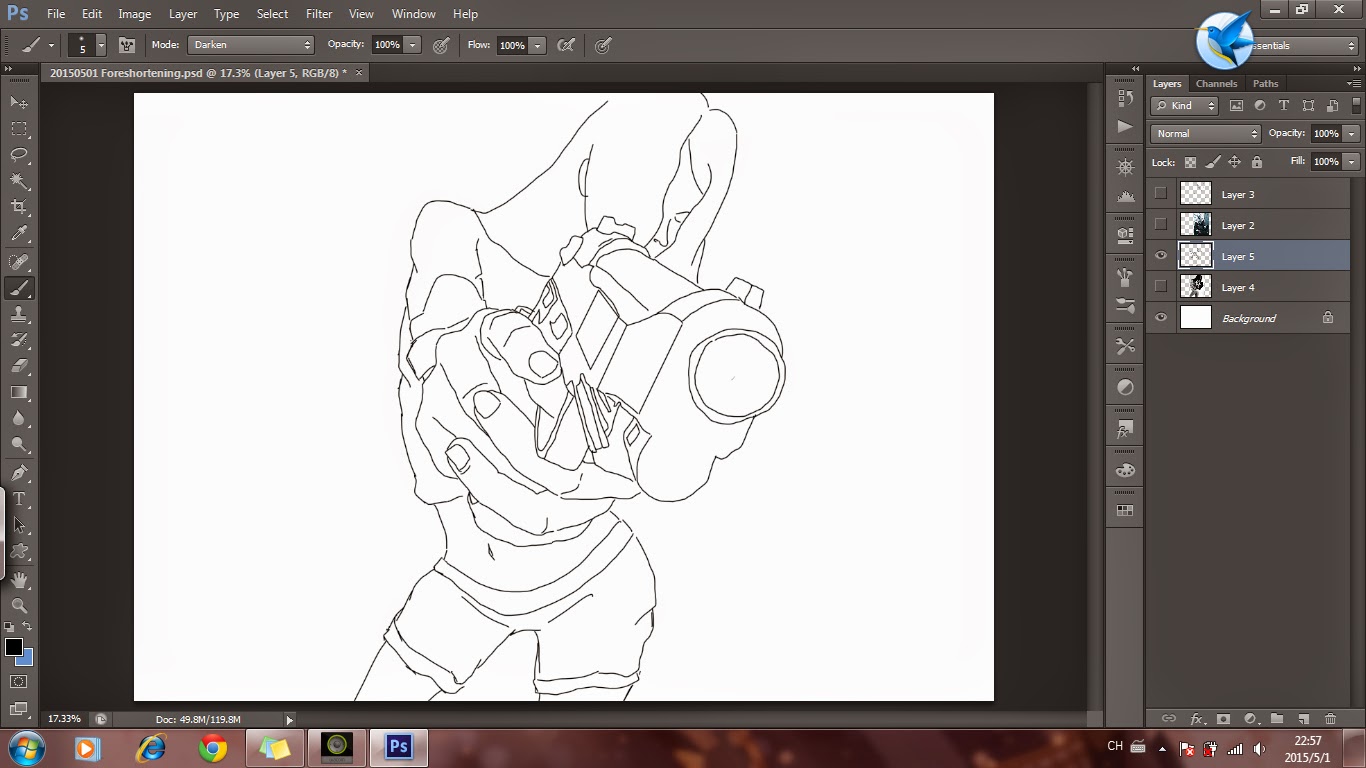Viewport: 1366px width, 768px height.
Task: Open the brush panel toggle icon
Action: tap(127, 45)
